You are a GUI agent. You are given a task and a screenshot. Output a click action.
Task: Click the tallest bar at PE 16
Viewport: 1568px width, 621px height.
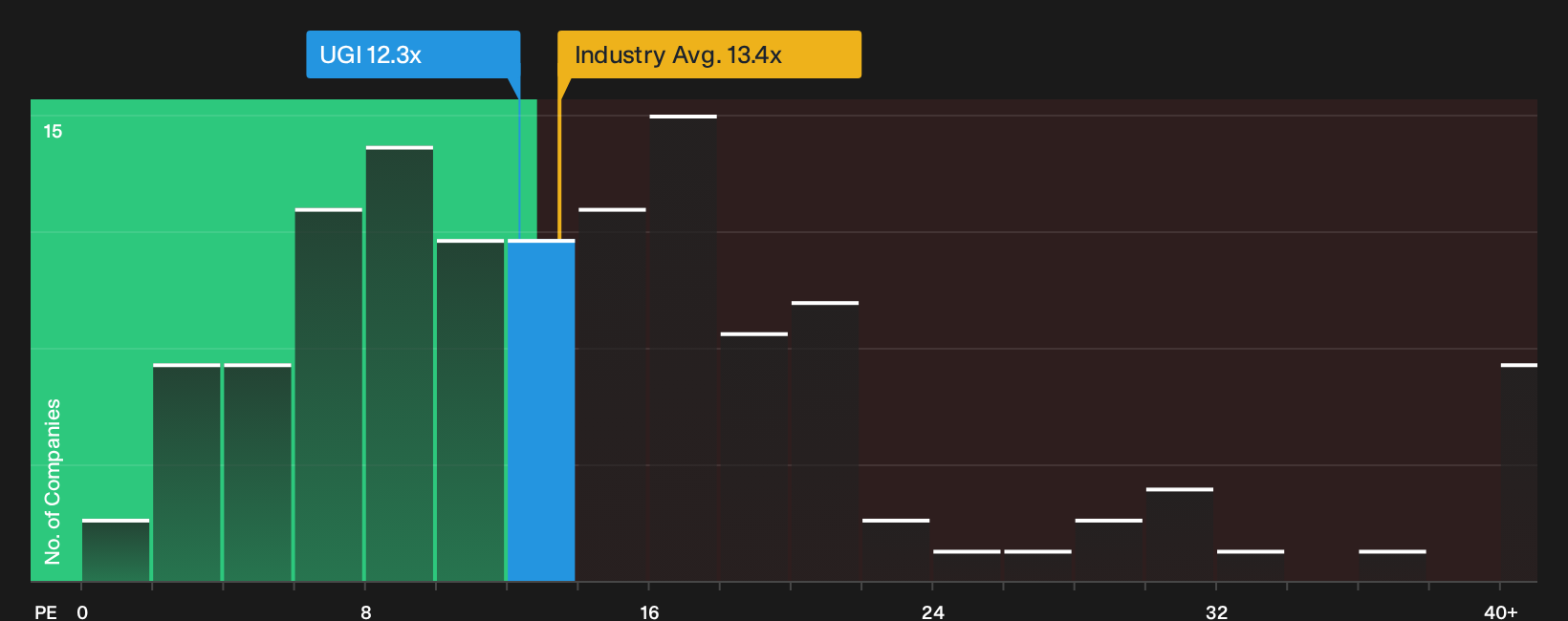click(683, 348)
